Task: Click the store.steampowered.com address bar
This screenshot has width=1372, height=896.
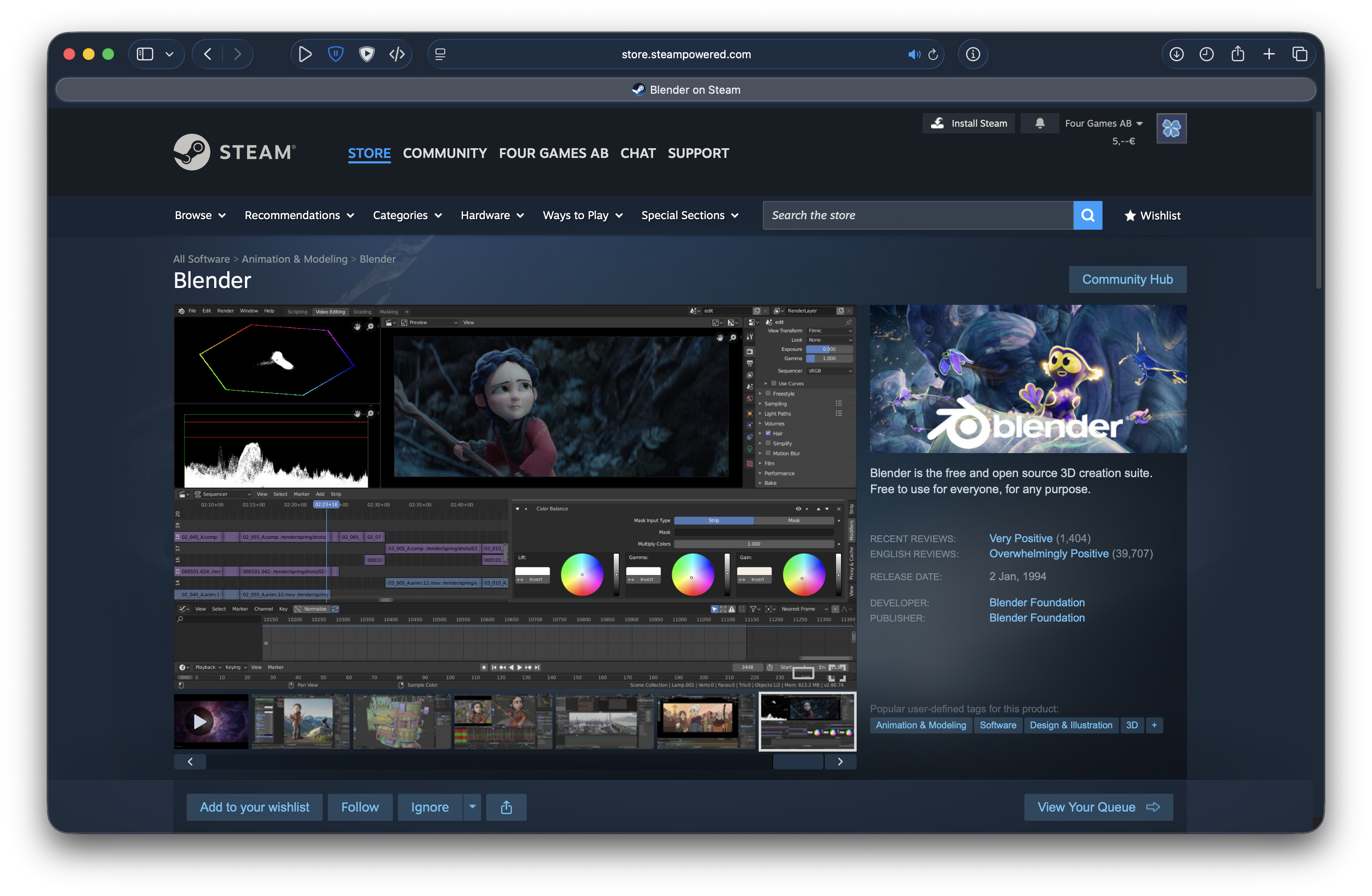Action: [x=686, y=54]
